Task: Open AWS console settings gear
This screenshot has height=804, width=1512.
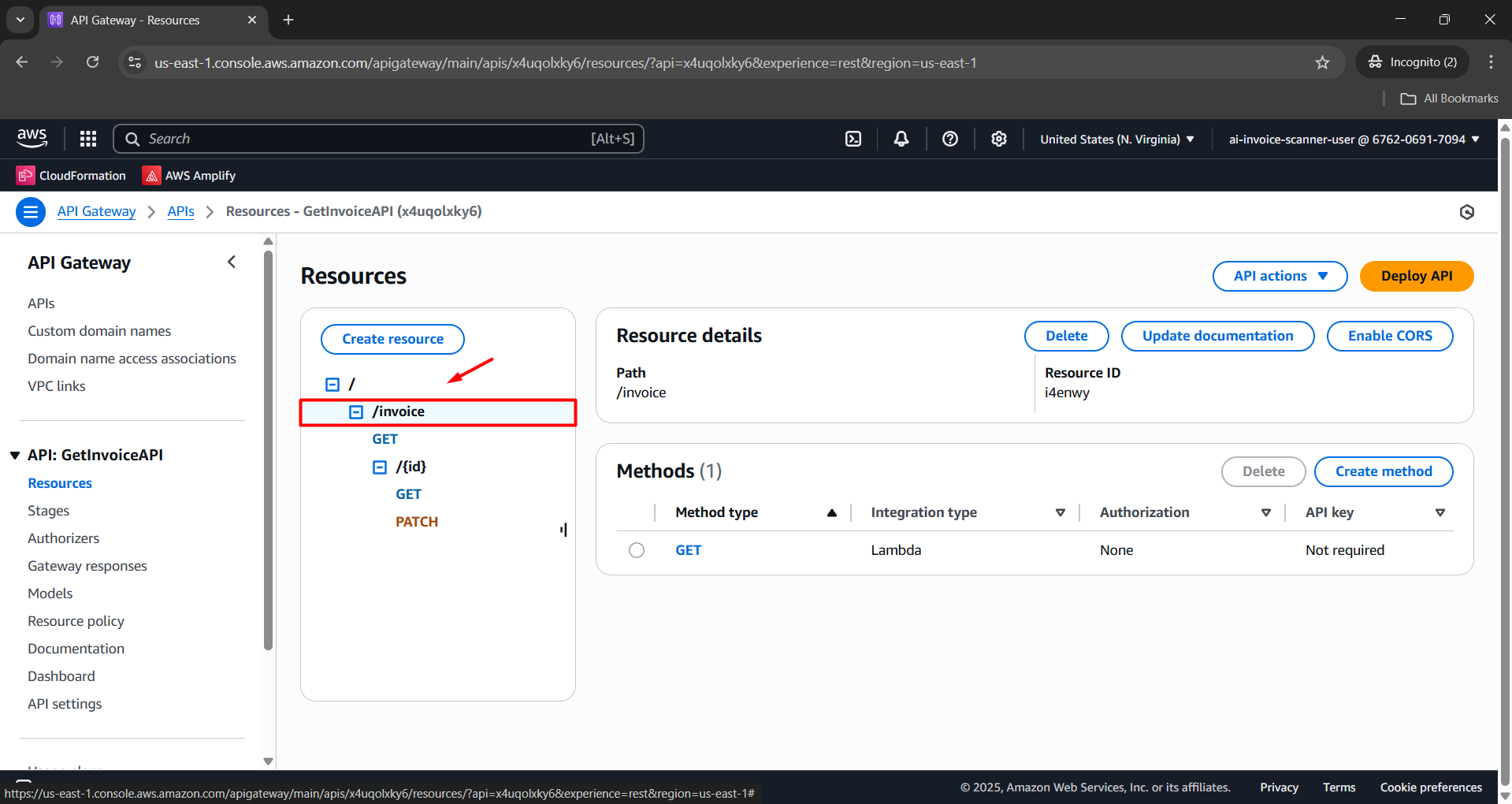Action: tap(998, 139)
